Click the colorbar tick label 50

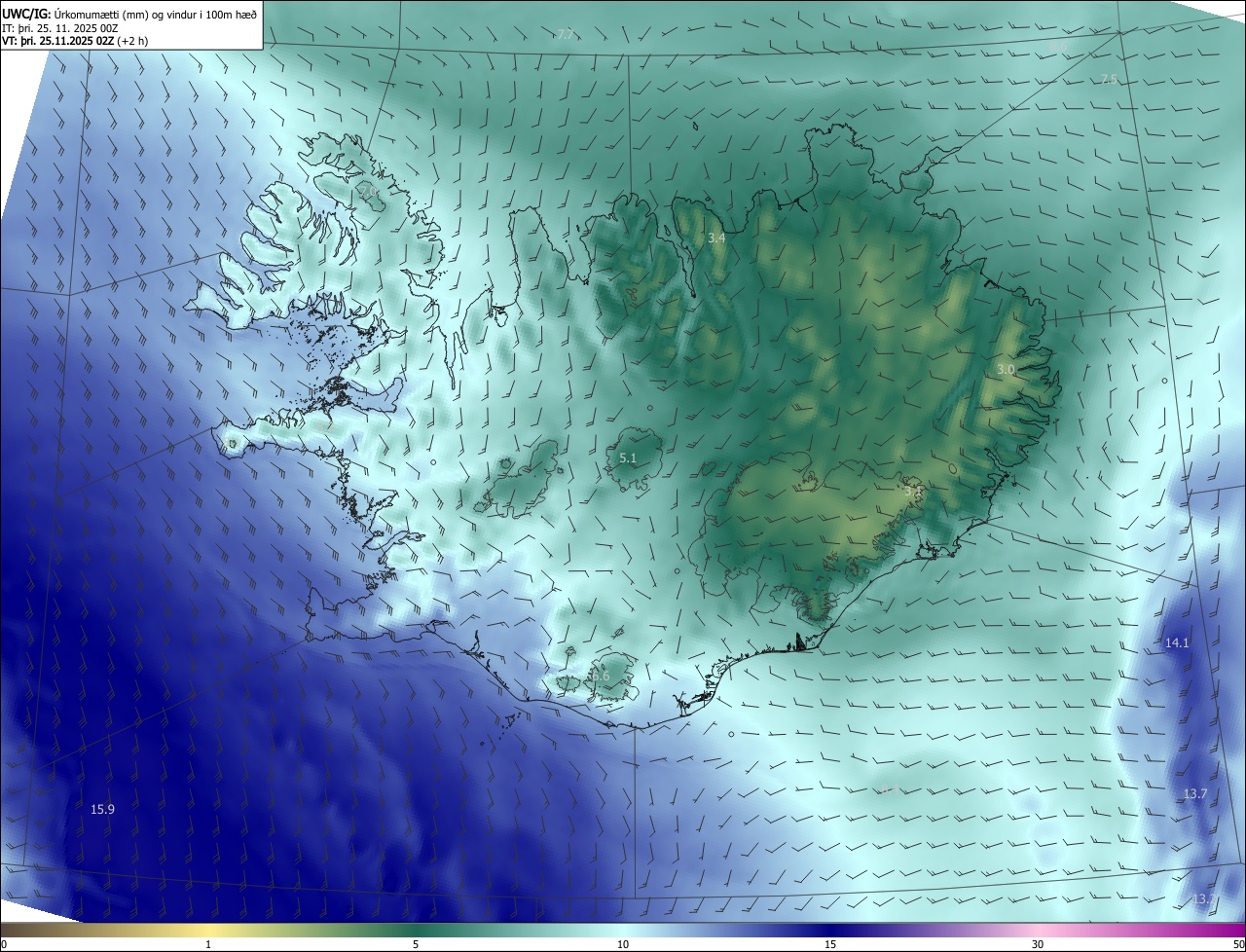[x=1239, y=944]
